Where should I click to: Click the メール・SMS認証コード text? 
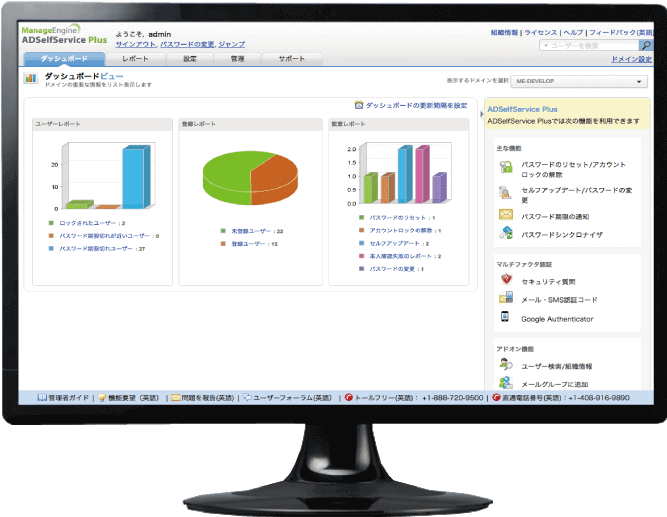559,300
